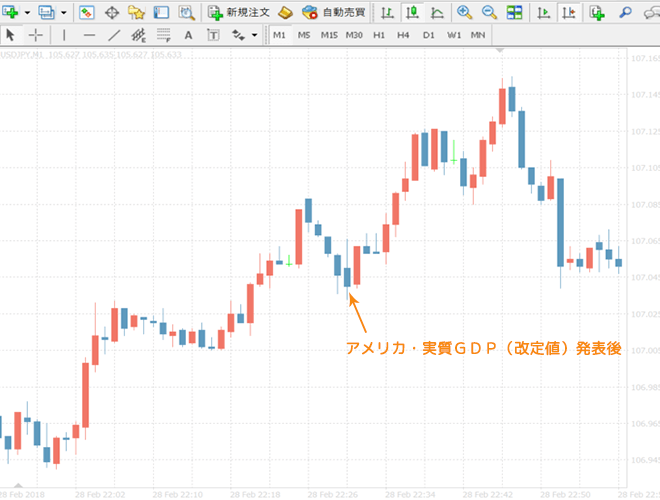660x500 pixels.
Task: Open the Strategy Tester icon
Action: (x=186, y=13)
